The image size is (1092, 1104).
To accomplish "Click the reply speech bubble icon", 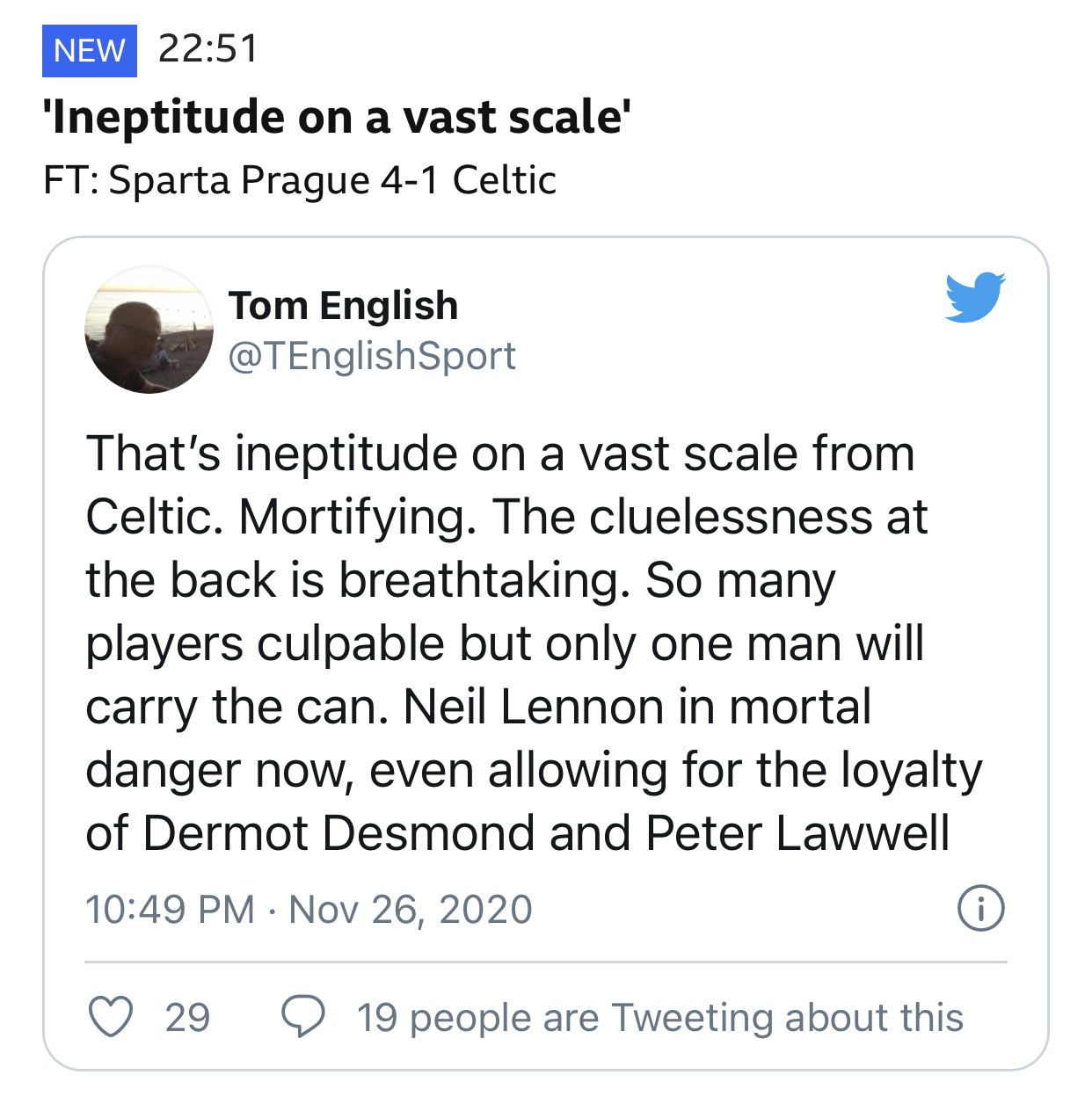I will click(x=303, y=1017).
